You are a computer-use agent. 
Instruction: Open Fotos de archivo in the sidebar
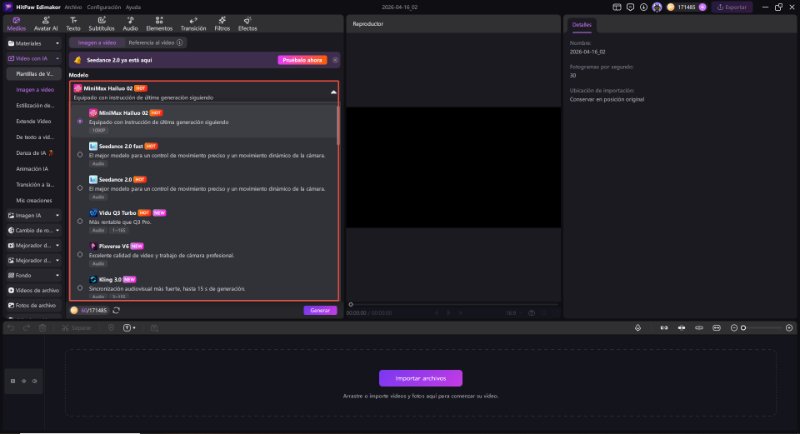point(34,305)
